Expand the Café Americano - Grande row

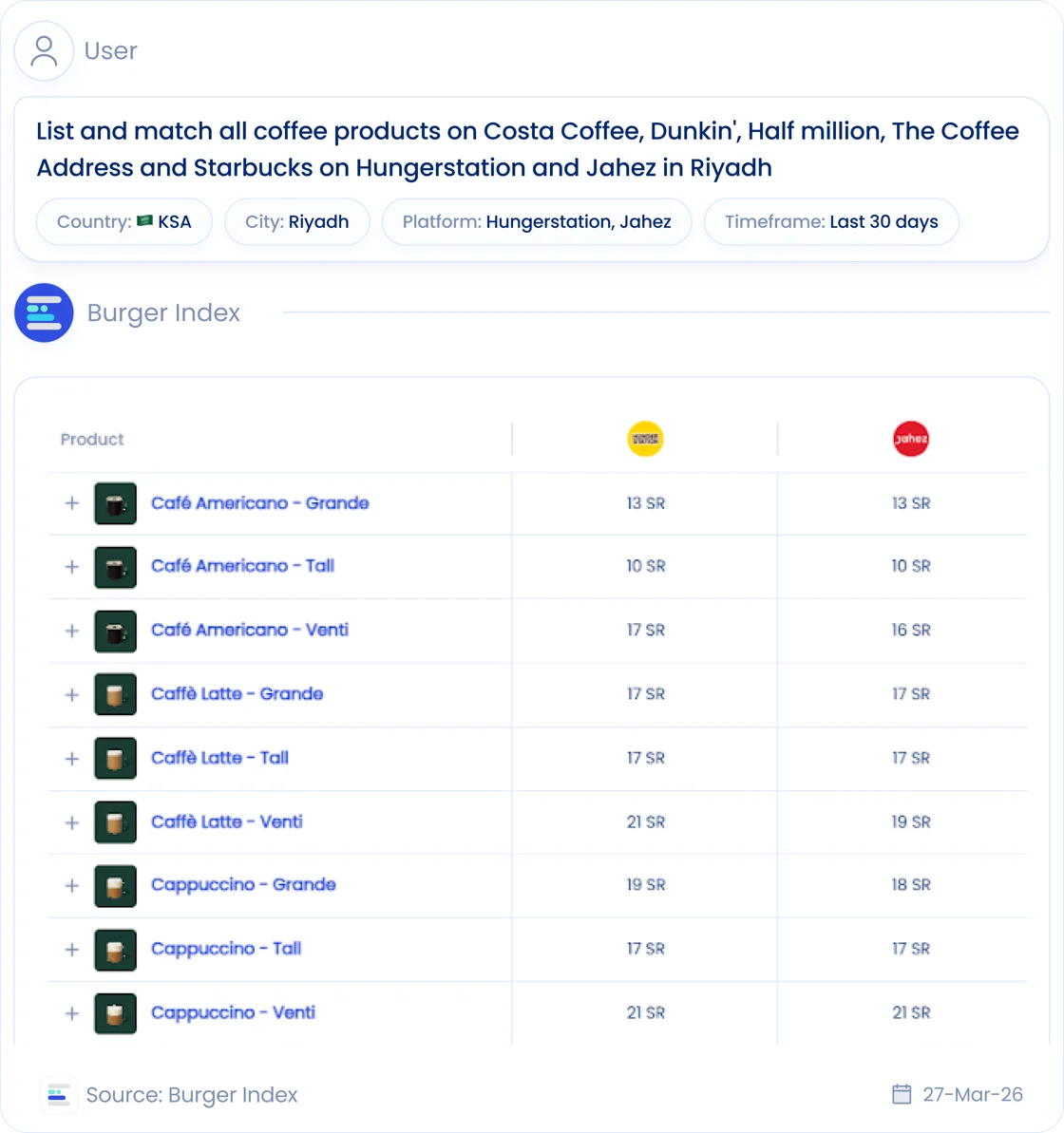[71, 503]
